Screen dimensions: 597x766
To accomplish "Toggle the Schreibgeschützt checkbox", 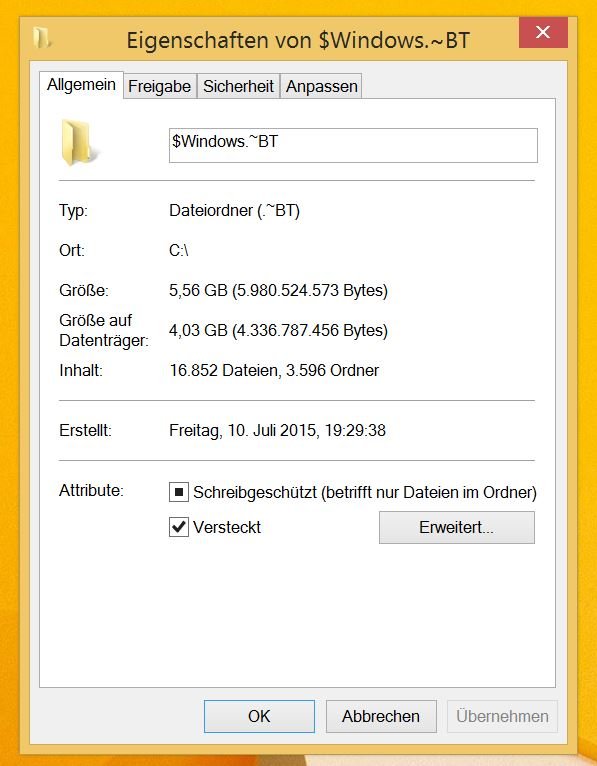I will pos(179,492).
